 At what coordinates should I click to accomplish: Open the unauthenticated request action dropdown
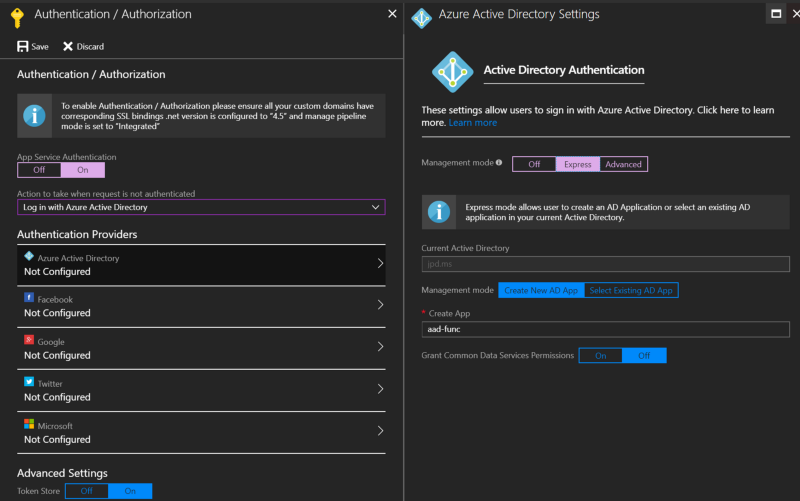201,207
